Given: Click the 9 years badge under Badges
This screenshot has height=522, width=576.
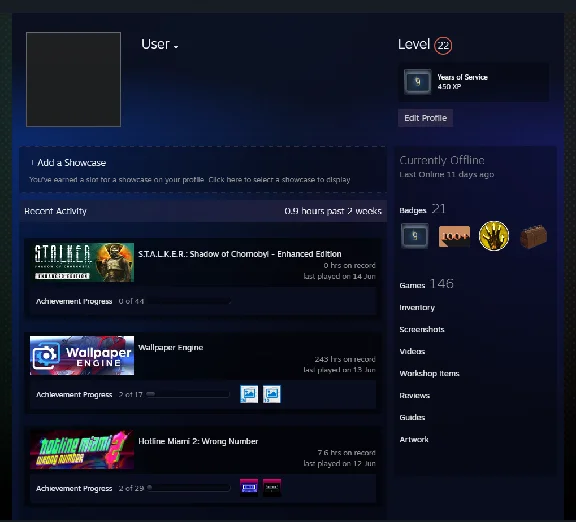Looking at the screenshot, I should tap(414, 236).
